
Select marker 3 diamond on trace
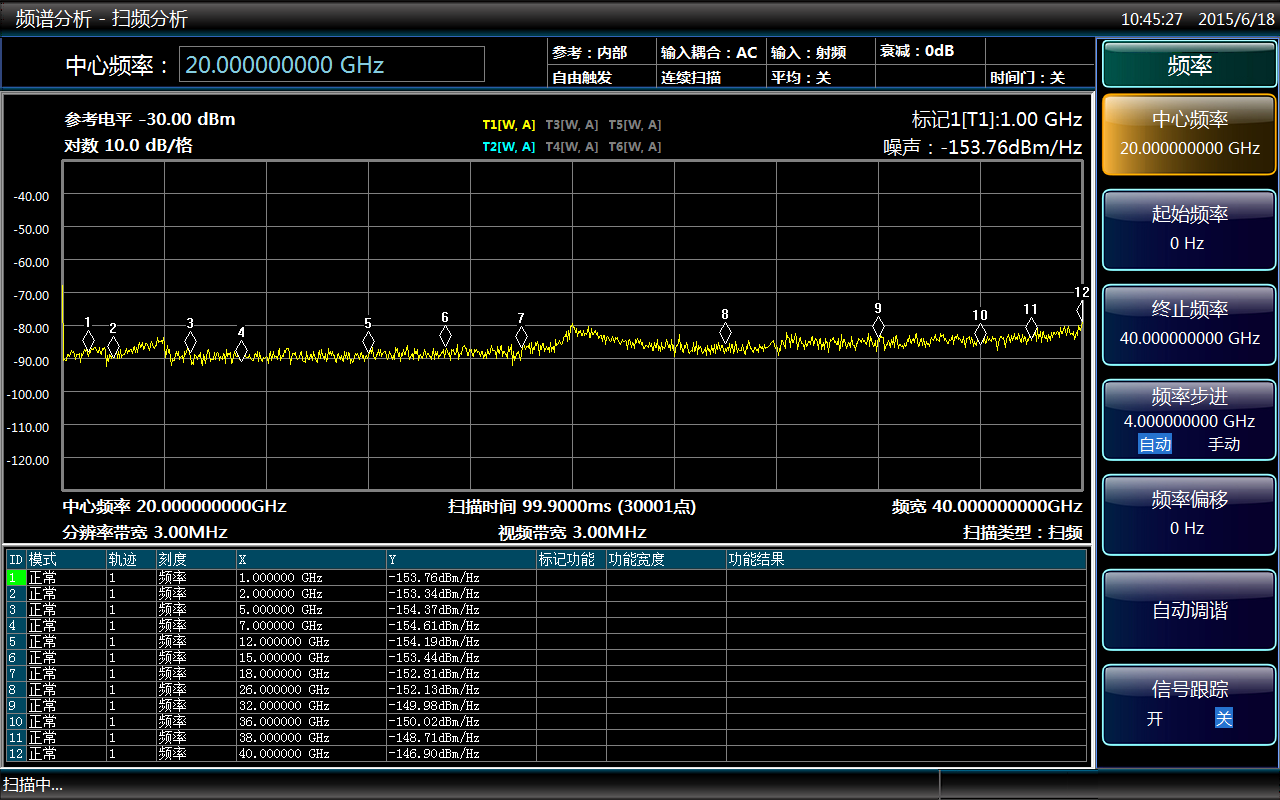pos(190,341)
